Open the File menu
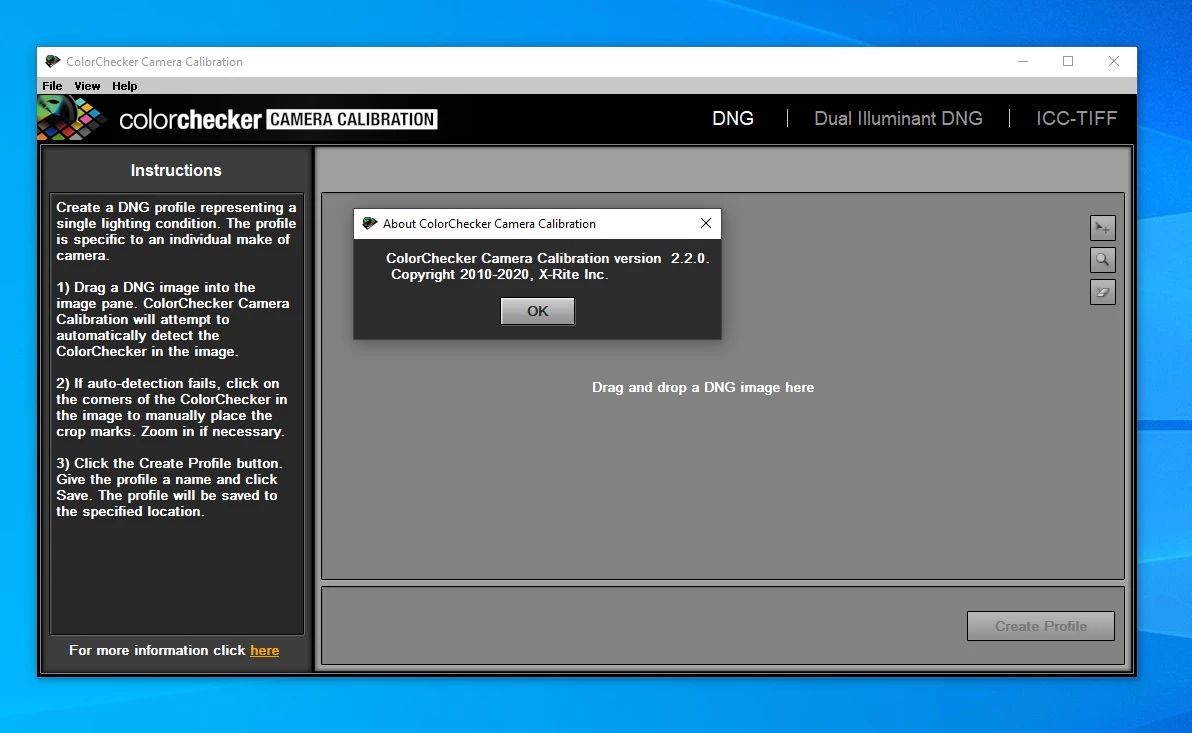 click(52, 86)
